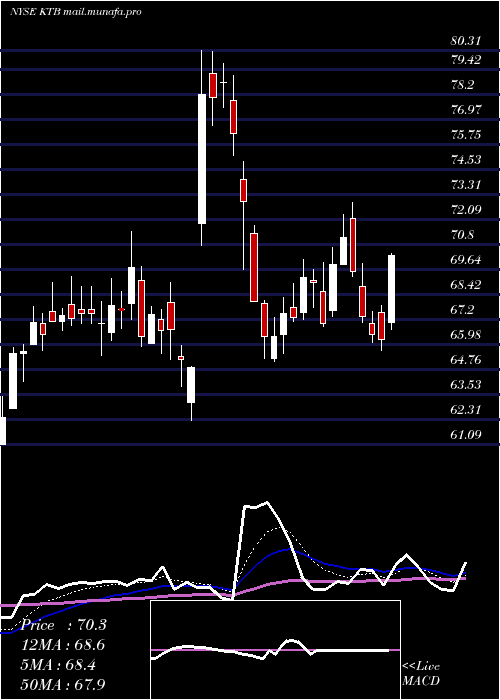This screenshot has width=500, height=700.
Task: Click the 72.09 price level label
Action: 466,210
